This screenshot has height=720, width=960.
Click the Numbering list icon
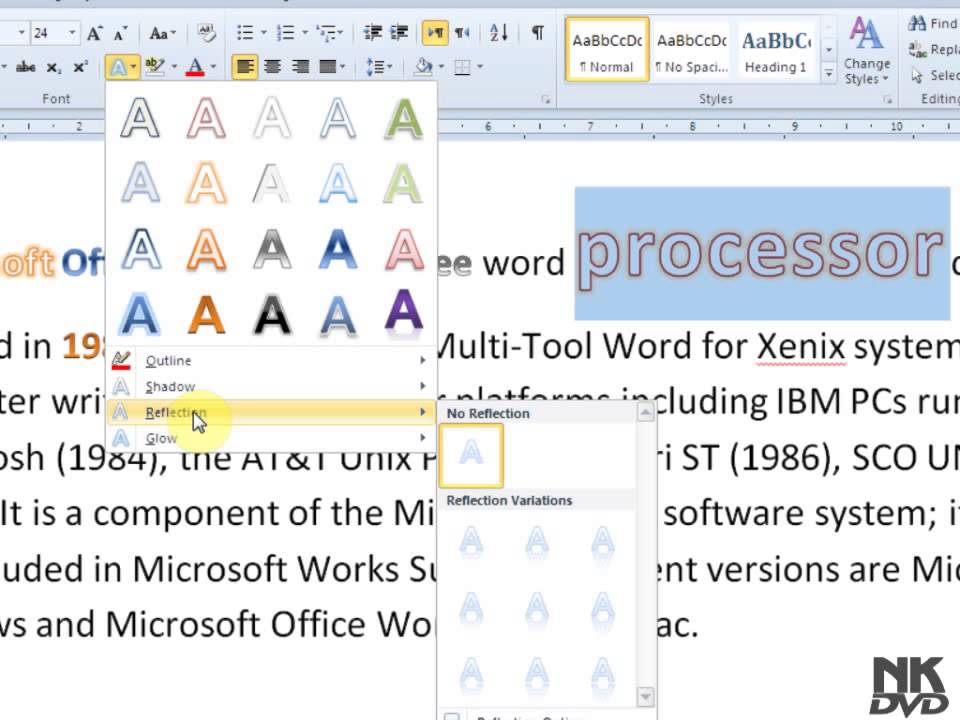[x=286, y=32]
